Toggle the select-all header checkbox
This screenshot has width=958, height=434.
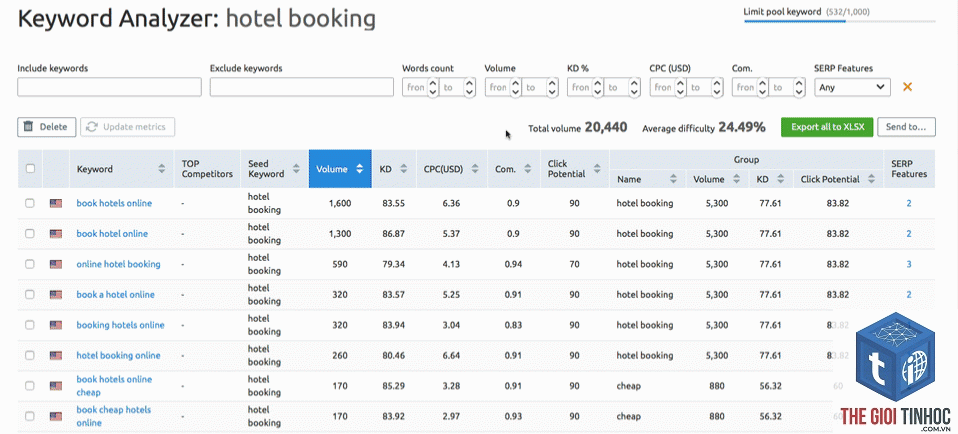[30, 169]
